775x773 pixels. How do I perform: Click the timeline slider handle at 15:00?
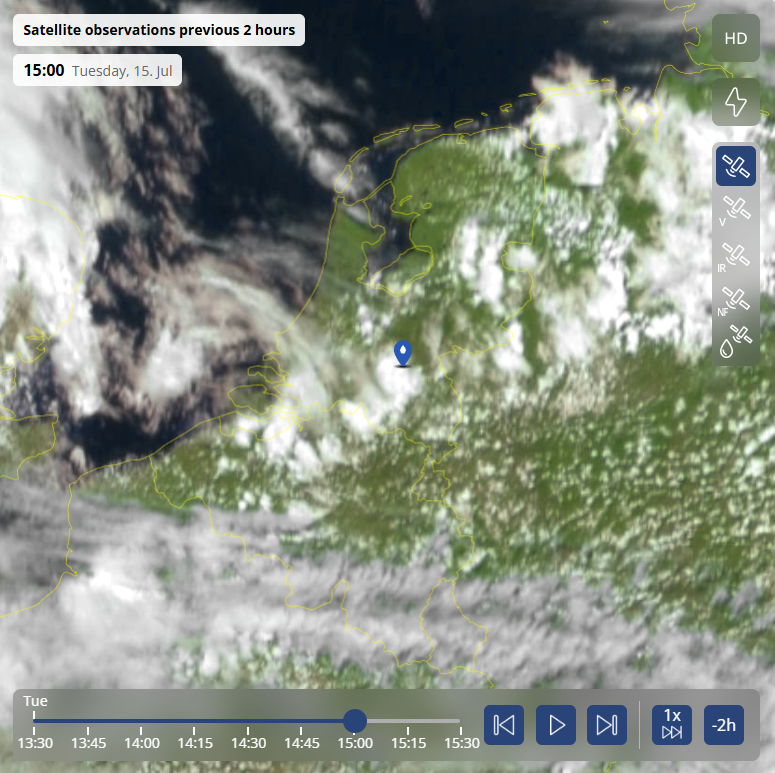tap(355, 721)
